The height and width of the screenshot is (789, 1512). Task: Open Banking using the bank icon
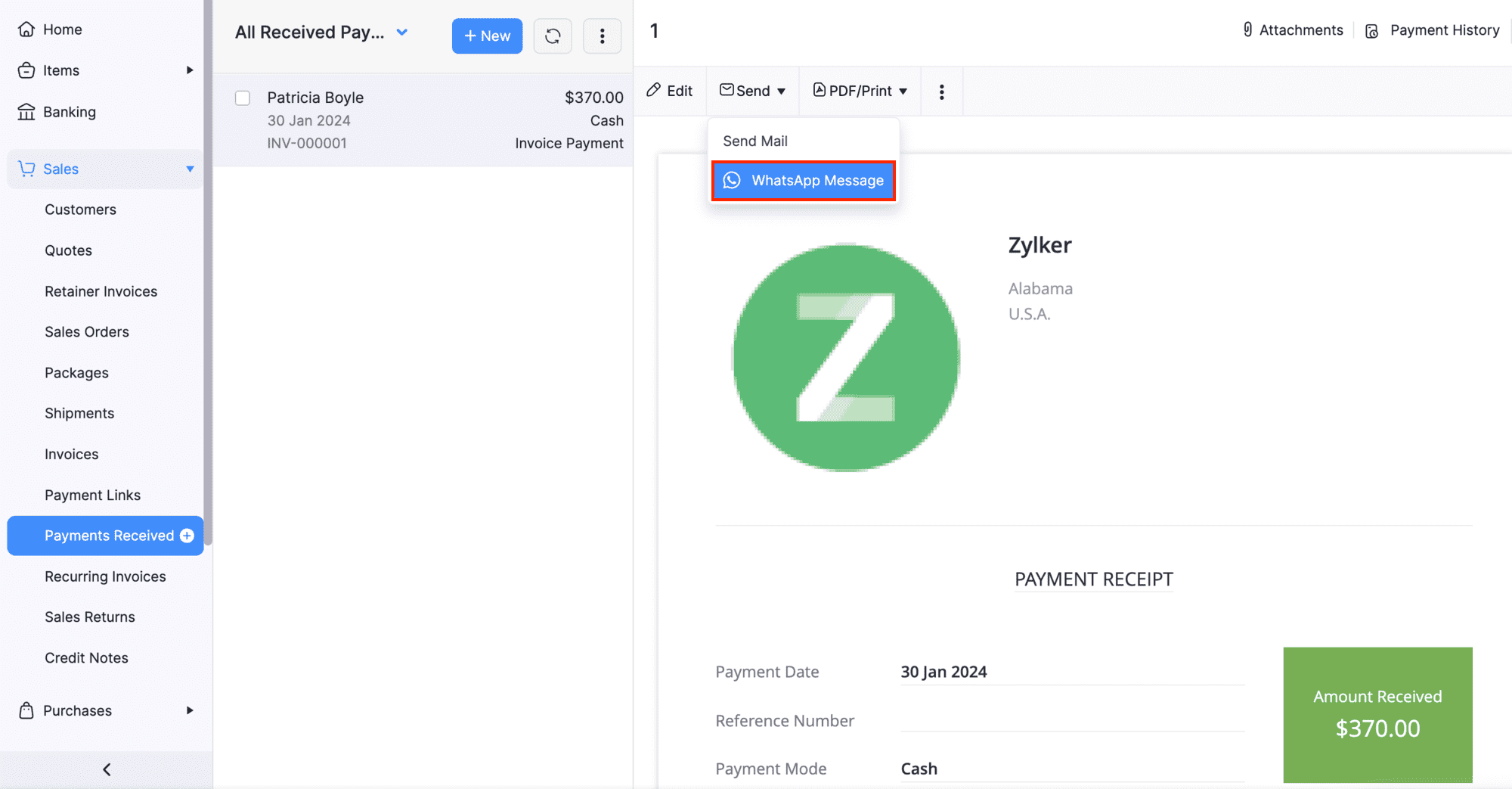point(26,112)
